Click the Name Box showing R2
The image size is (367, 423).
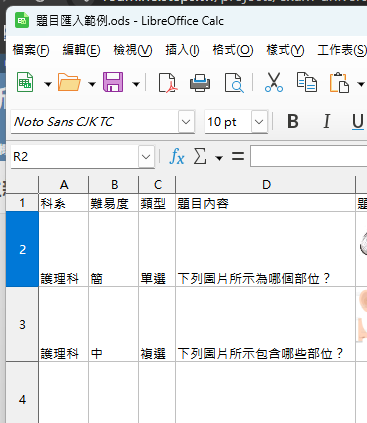coord(75,157)
